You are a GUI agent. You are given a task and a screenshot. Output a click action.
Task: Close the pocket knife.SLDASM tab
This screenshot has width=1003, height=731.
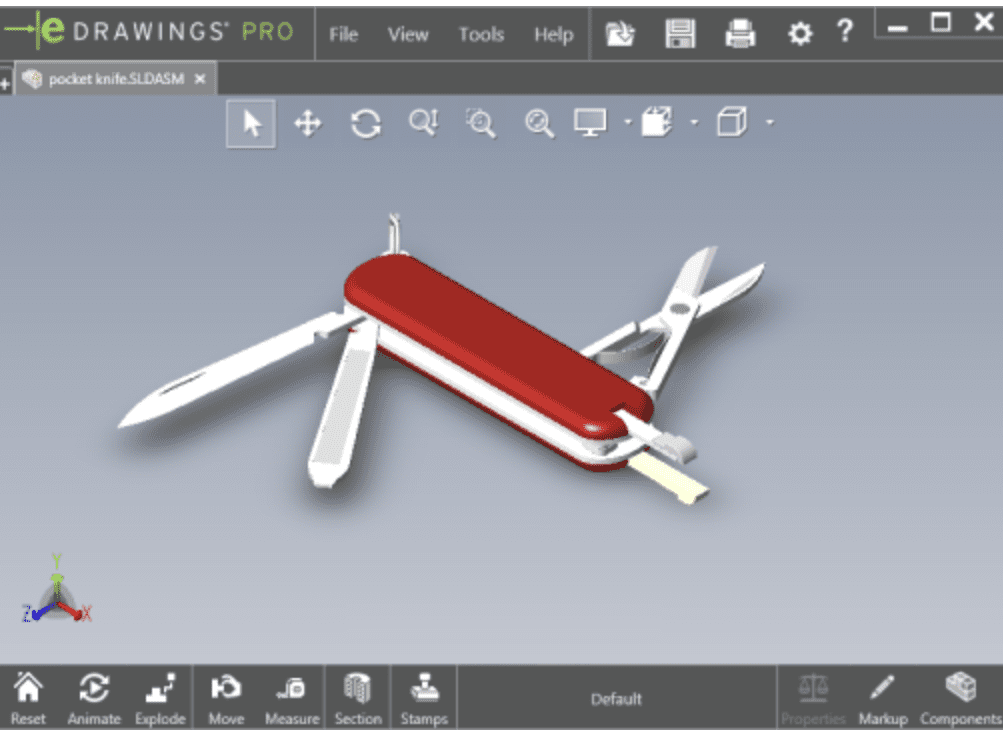tap(200, 79)
